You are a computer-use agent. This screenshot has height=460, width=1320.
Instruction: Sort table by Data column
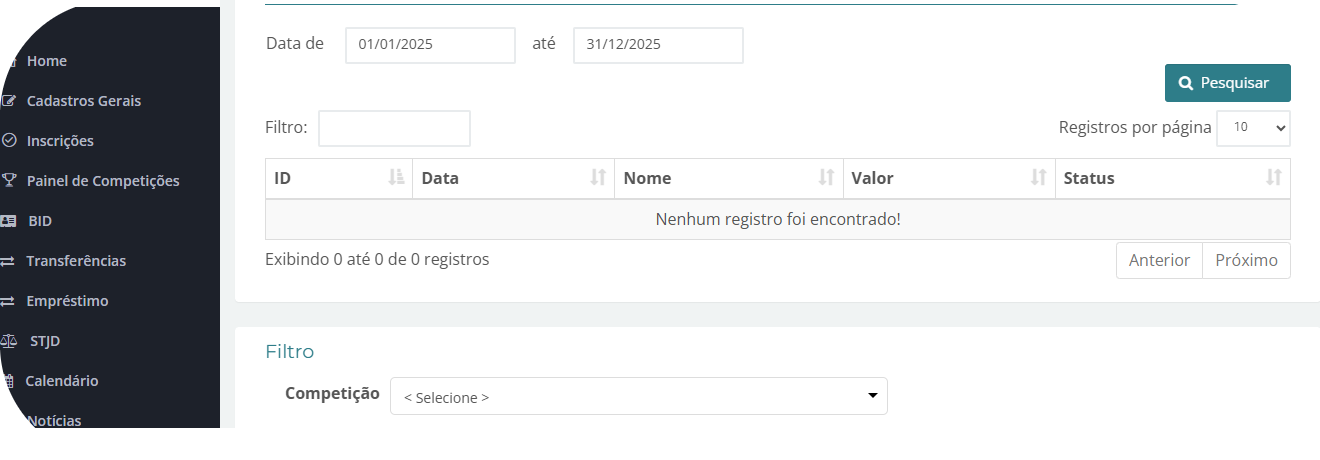pos(513,179)
